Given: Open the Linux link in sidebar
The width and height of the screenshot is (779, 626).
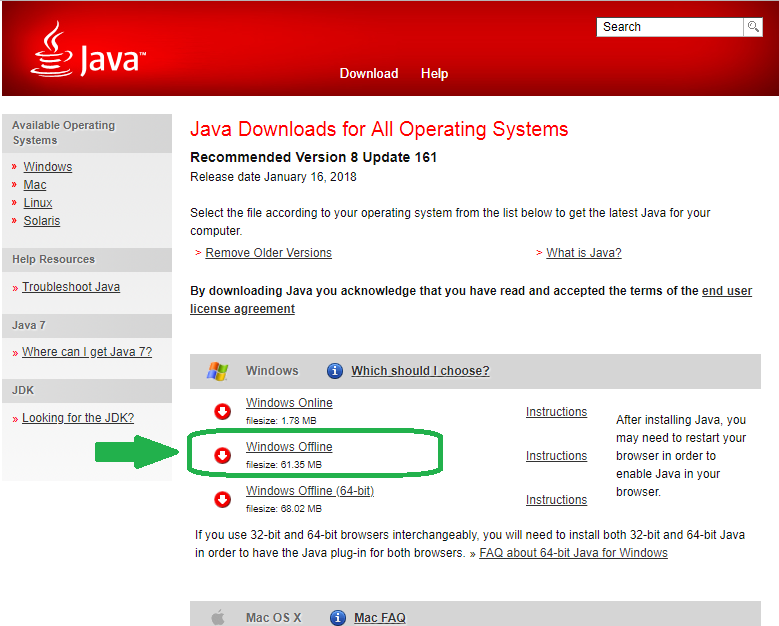Looking at the screenshot, I should coord(38,203).
